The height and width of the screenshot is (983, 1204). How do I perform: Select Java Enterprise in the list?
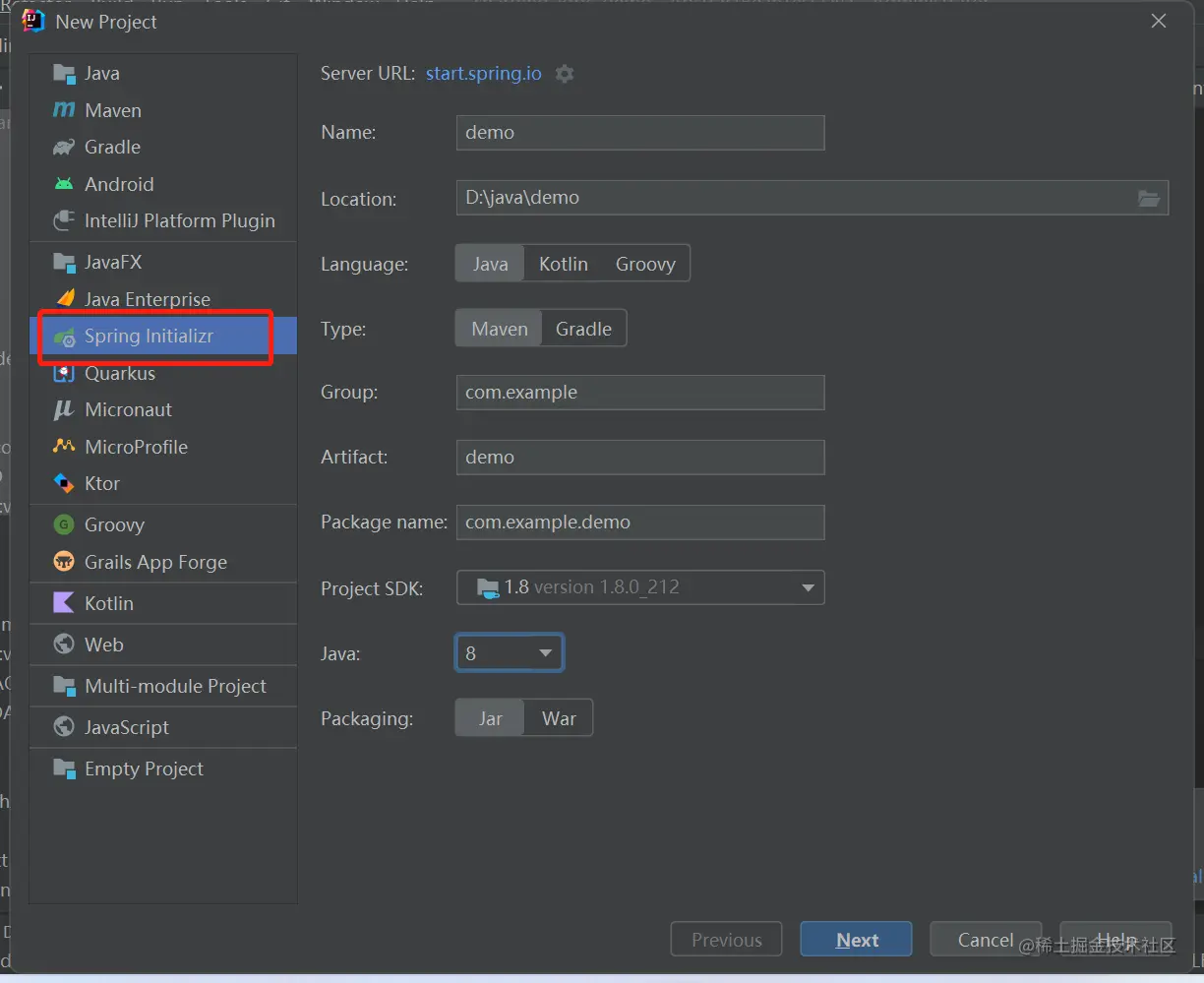click(x=163, y=299)
